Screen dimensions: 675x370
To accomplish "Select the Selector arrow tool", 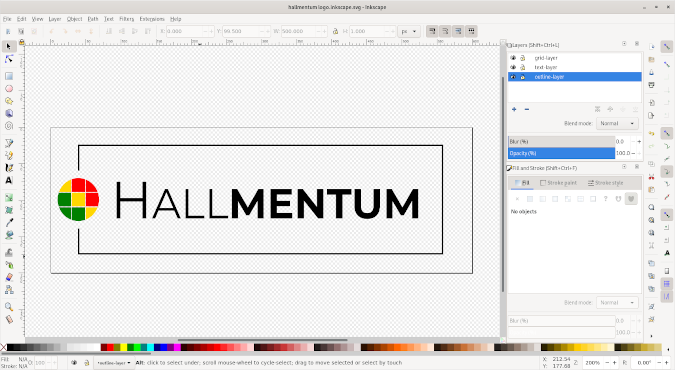I will [x=9, y=47].
